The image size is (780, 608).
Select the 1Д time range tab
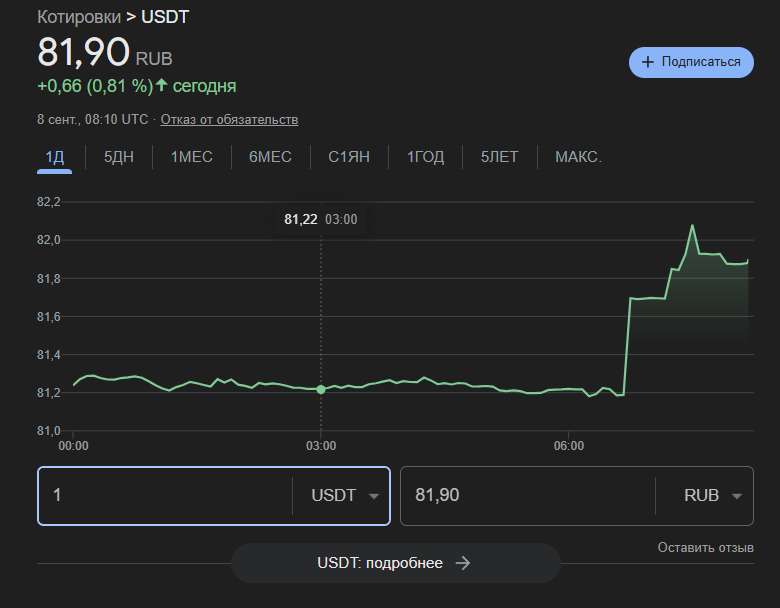(55, 157)
